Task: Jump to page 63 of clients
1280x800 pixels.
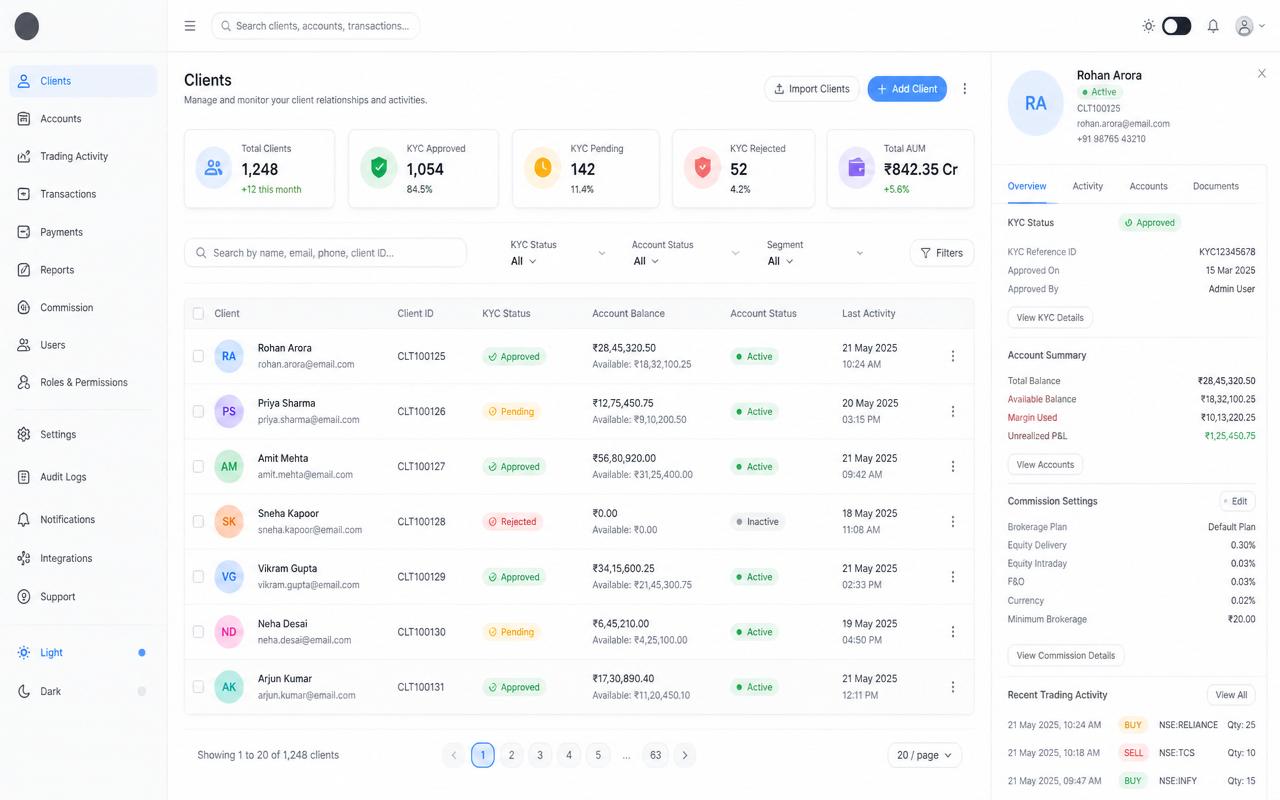Action: [656, 755]
